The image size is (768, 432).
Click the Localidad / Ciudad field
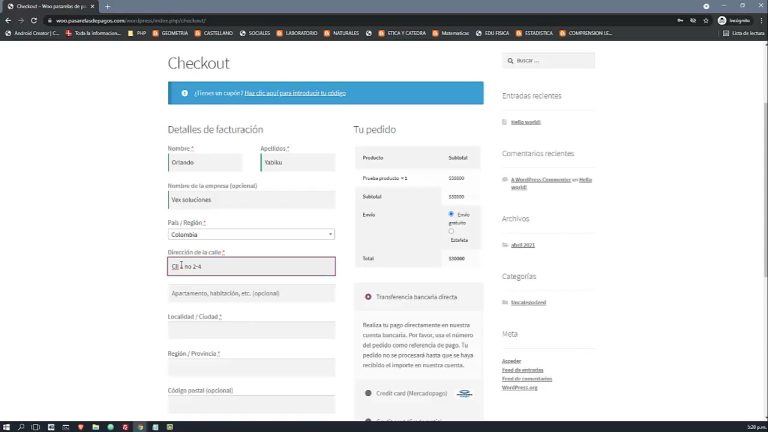[x=251, y=330]
